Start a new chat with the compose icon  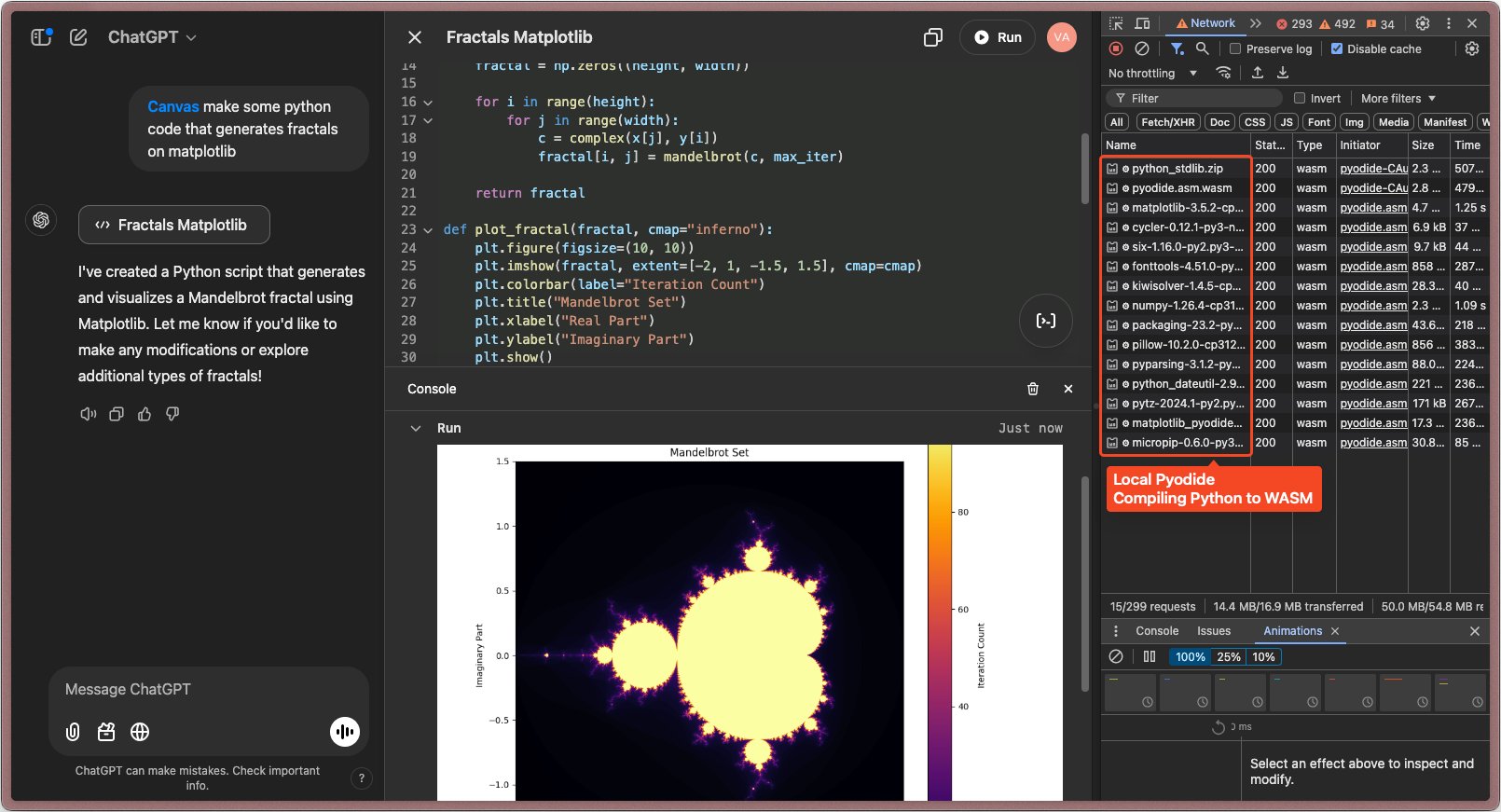(78, 37)
